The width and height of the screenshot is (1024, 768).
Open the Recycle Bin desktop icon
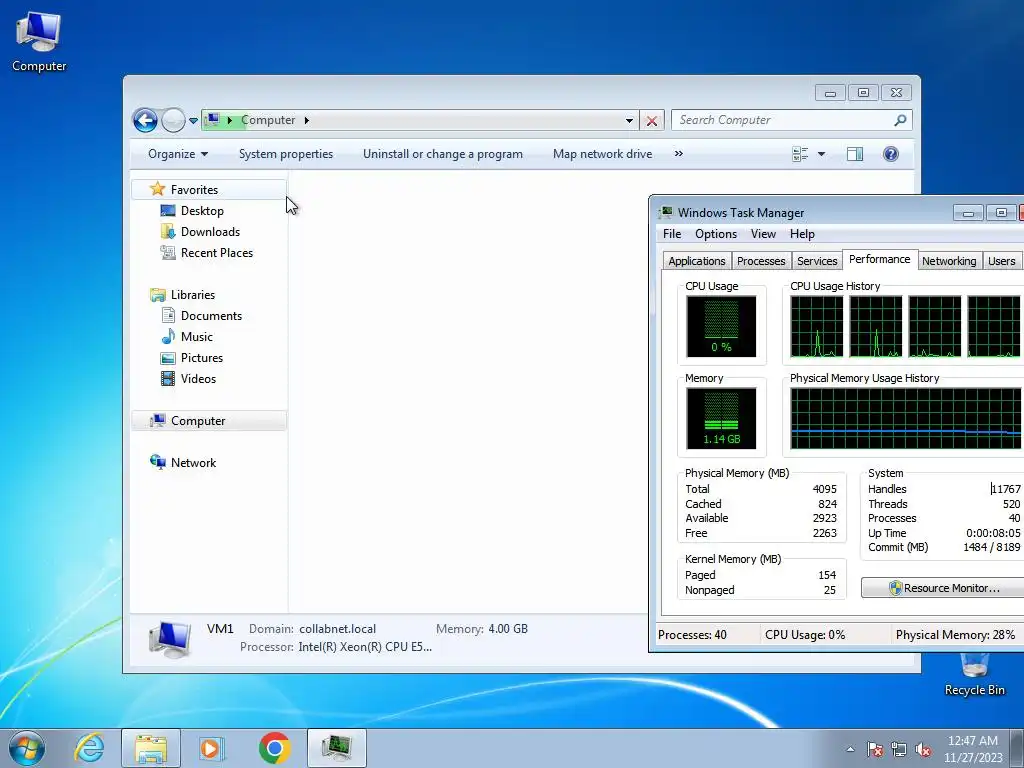coord(974,675)
